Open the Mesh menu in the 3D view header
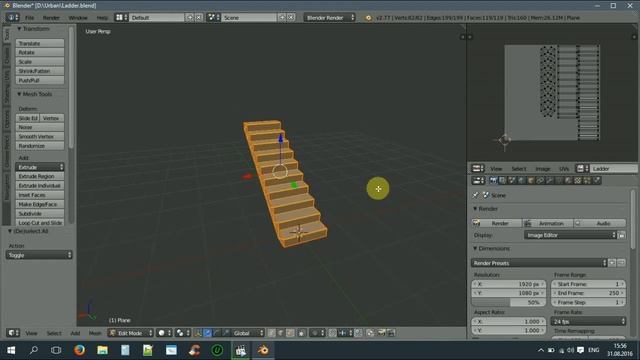 [x=95, y=333]
